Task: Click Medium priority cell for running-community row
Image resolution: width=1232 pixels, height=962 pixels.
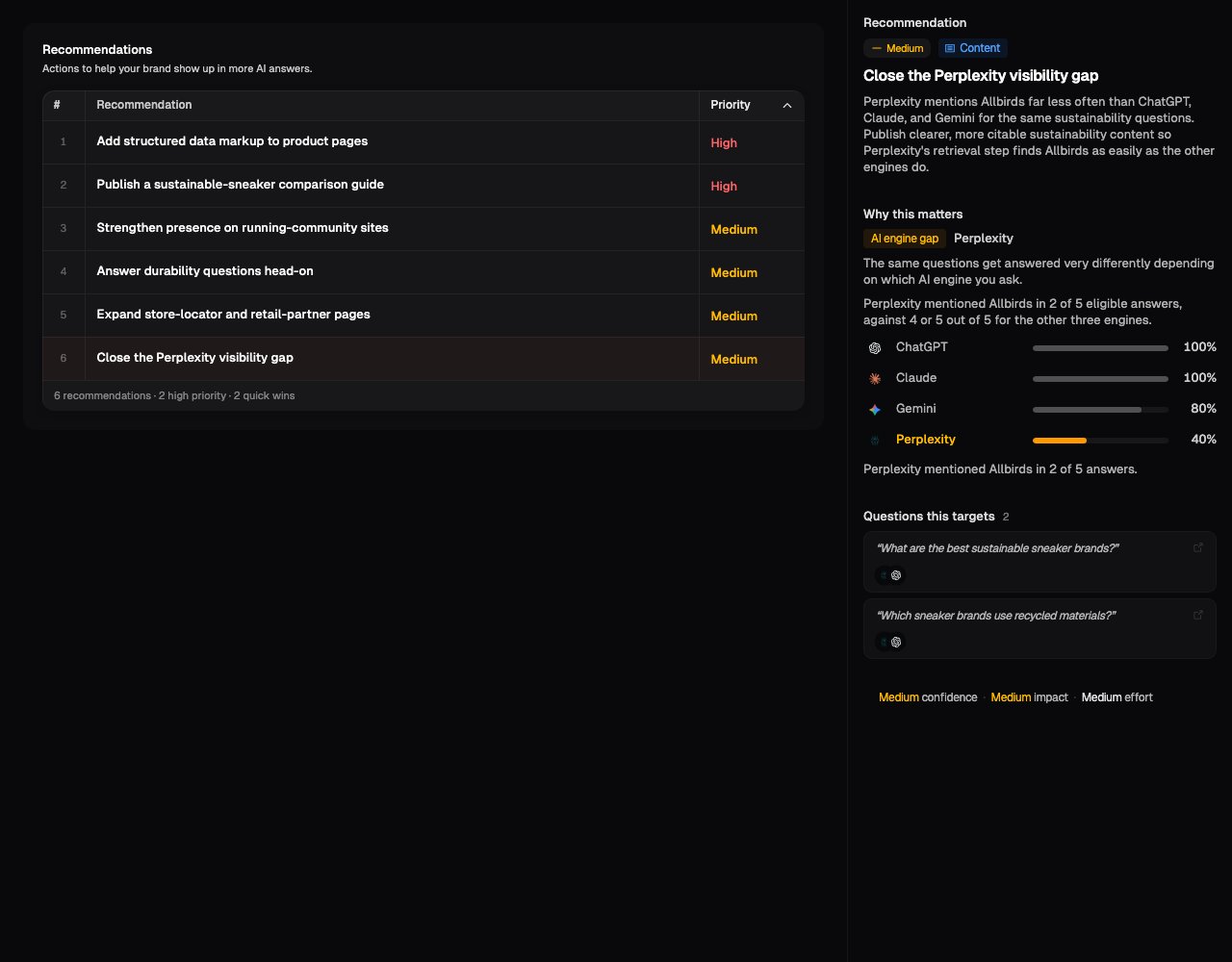Action: pyautogui.click(x=751, y=229)
